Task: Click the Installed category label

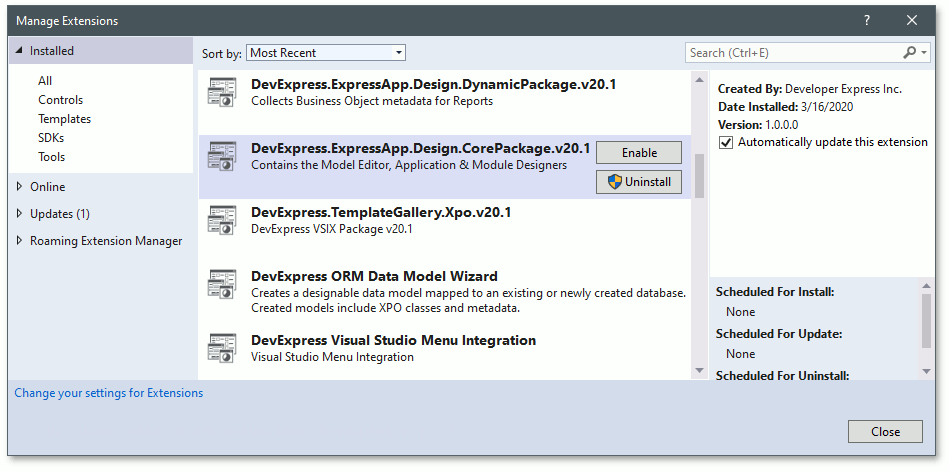Action: pos(52,51)
